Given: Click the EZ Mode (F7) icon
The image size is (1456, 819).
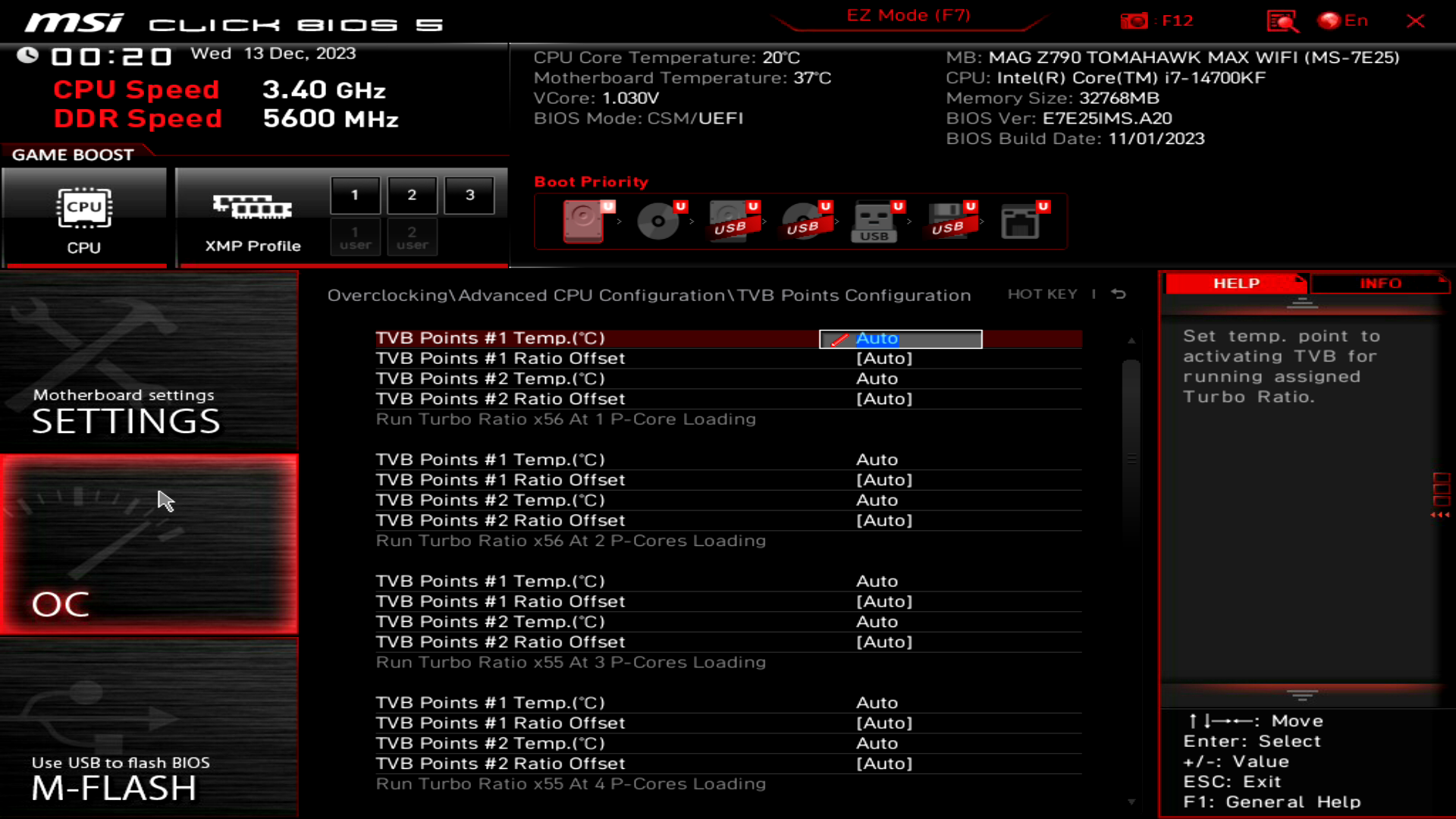Looking at the screenshot, I should 909,15.
